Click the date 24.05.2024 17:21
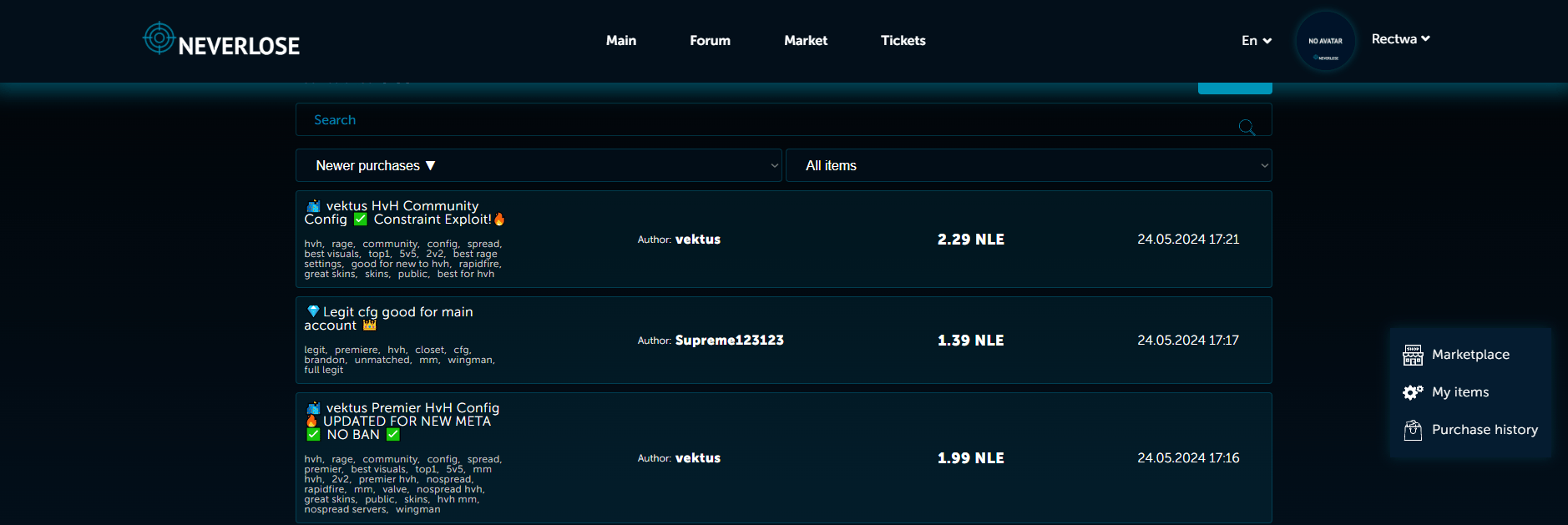 pyautogui.click(x=1188, y=239)
